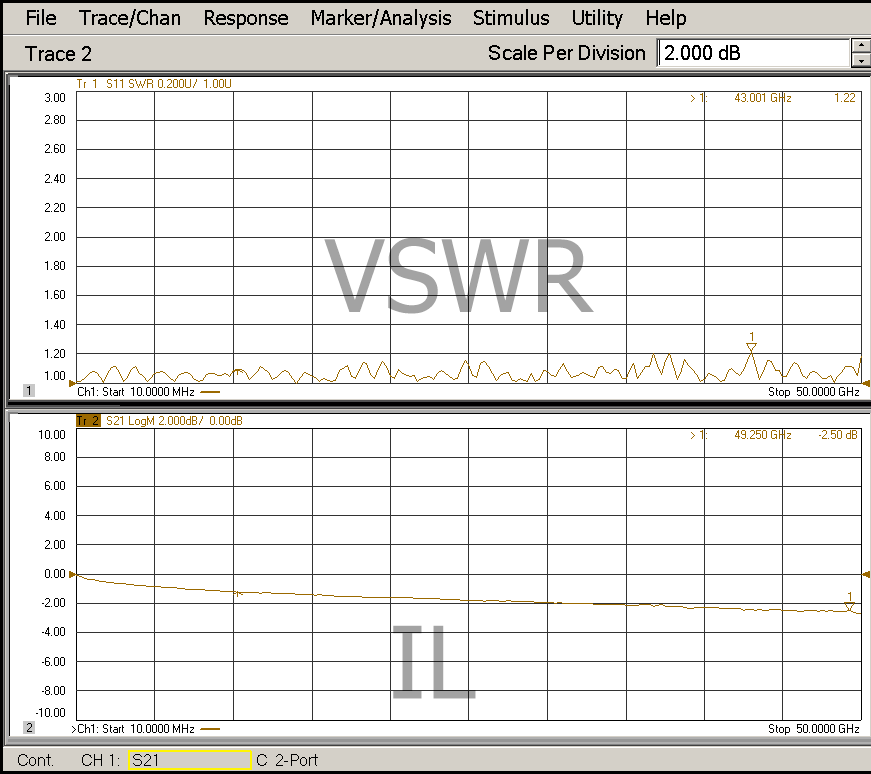Open the Stimulus menu
The width and height of the screenshot is (871, 774).
(x=511, y=18)
